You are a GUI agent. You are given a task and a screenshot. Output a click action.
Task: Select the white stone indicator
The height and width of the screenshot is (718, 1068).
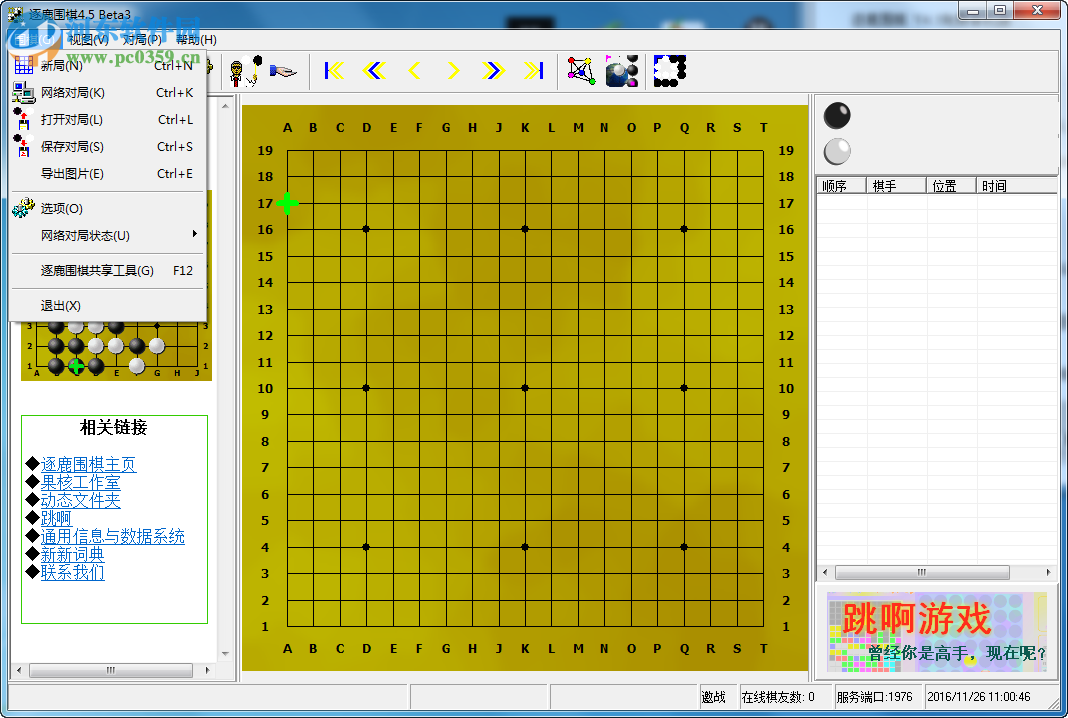836,151
